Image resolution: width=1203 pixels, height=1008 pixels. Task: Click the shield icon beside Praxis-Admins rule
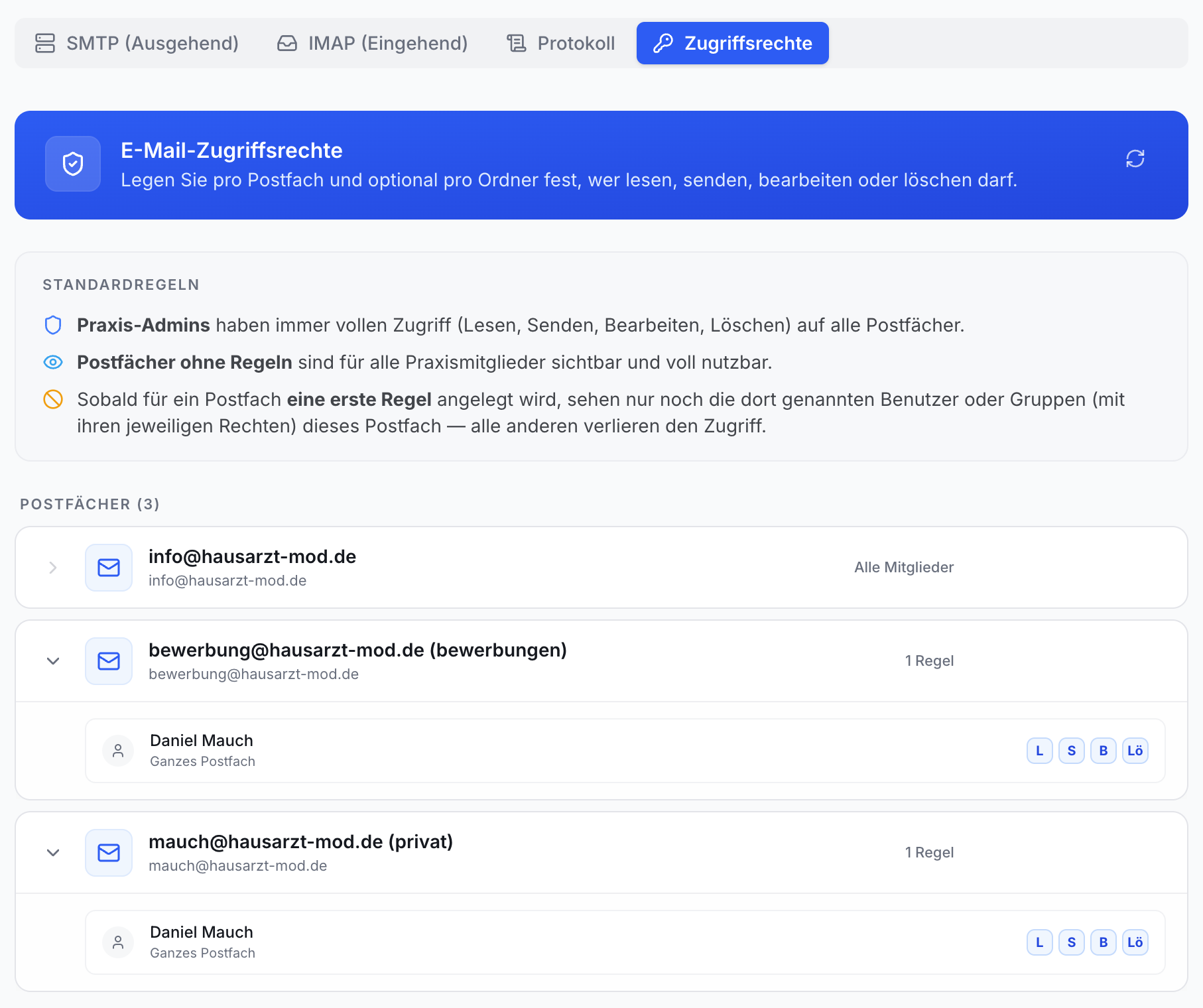click(53, 325)
